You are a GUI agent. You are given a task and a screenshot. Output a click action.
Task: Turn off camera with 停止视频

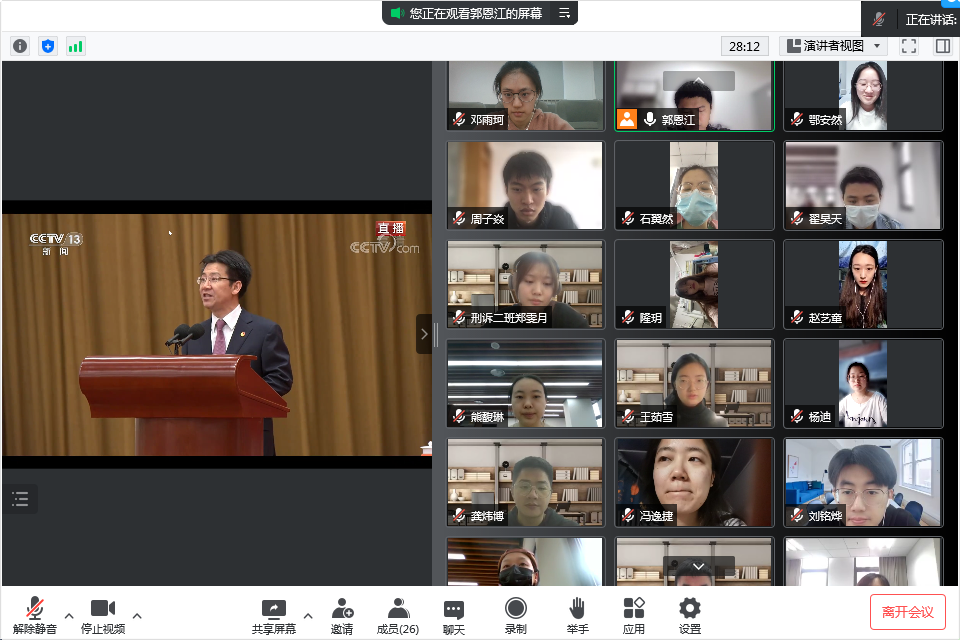point(103,615)
